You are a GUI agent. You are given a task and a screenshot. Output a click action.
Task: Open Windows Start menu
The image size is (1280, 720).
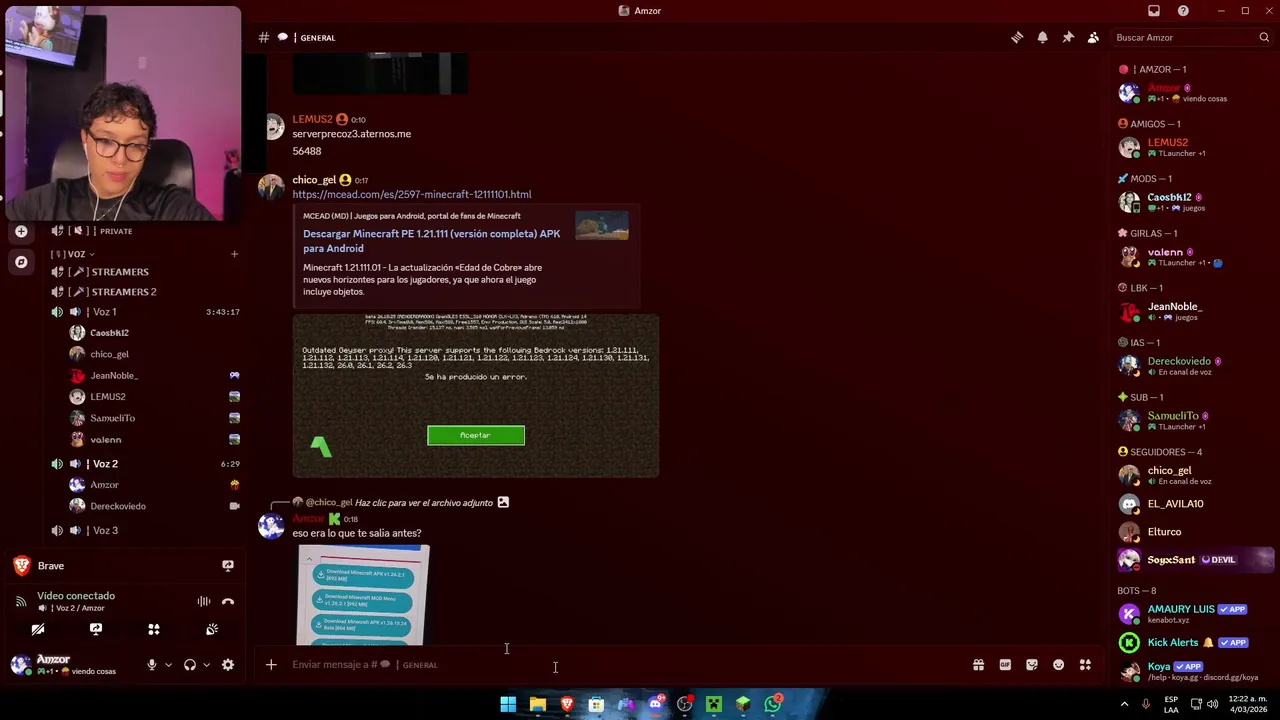pyautogui.click(x=508, y=704)
